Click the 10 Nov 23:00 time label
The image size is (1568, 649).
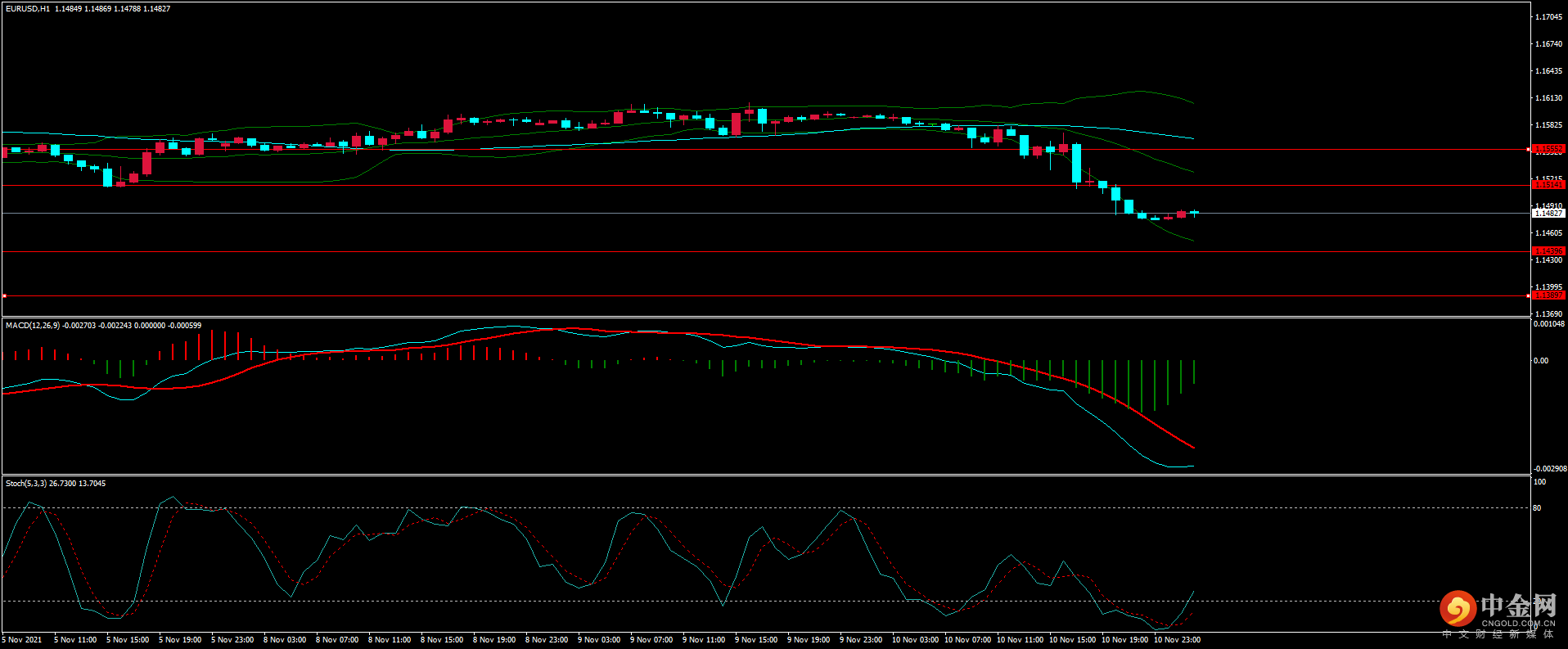(1178, 640)
